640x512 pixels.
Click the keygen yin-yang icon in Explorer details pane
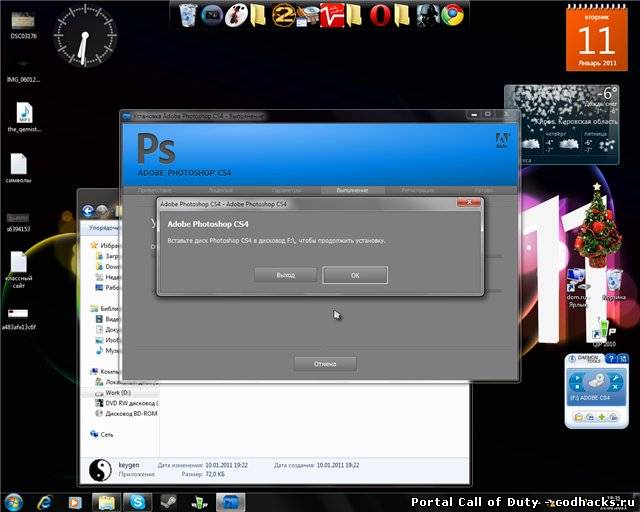(100, 470)
